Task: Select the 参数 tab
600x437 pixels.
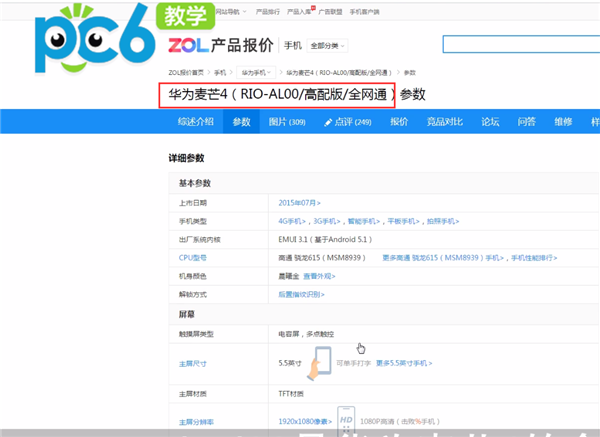Action: point(241,122)
